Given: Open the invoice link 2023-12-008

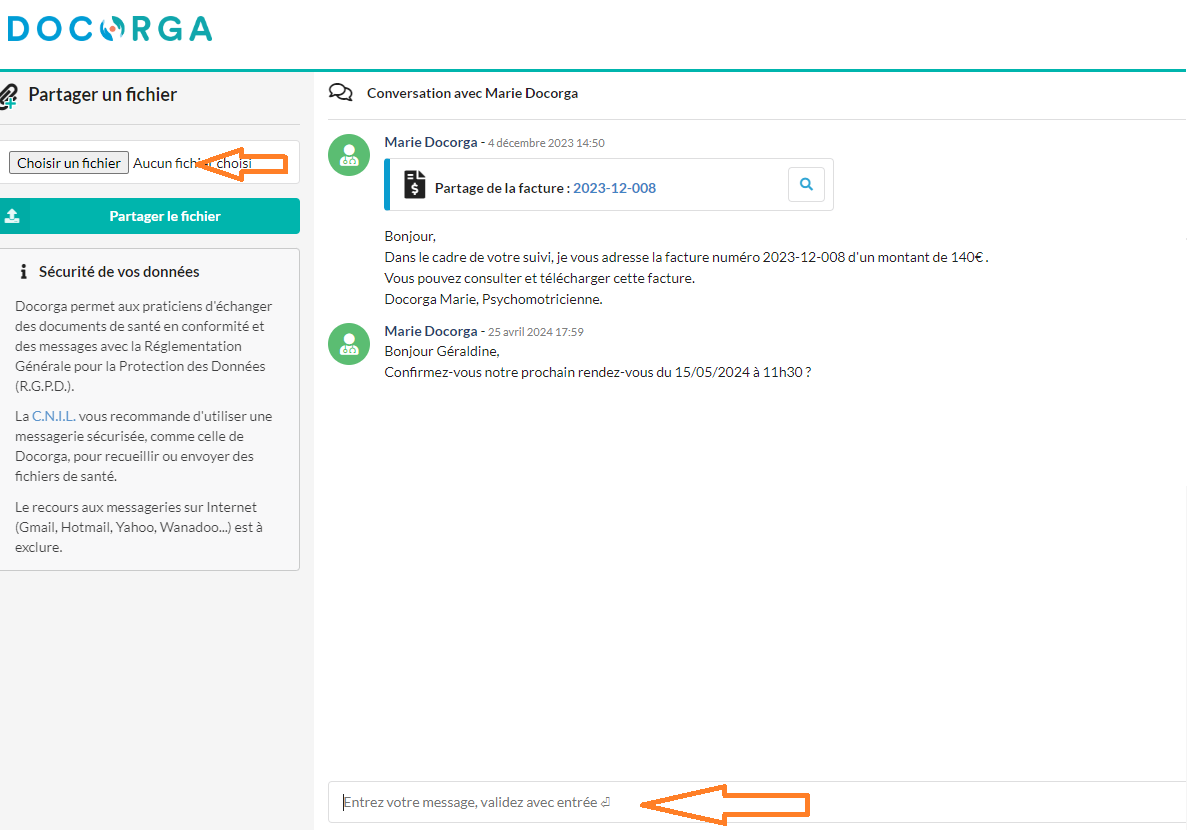Looking at the screenshot, I should pos(614,188).
